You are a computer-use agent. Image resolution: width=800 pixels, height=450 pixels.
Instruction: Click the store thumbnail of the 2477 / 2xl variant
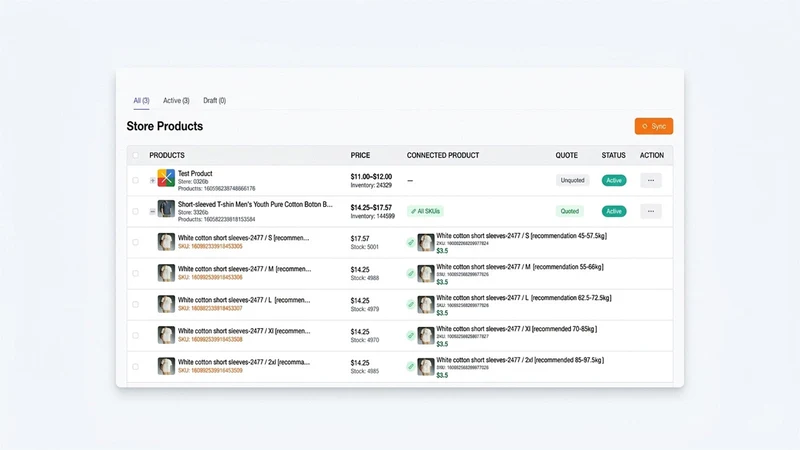coord(166,366)
